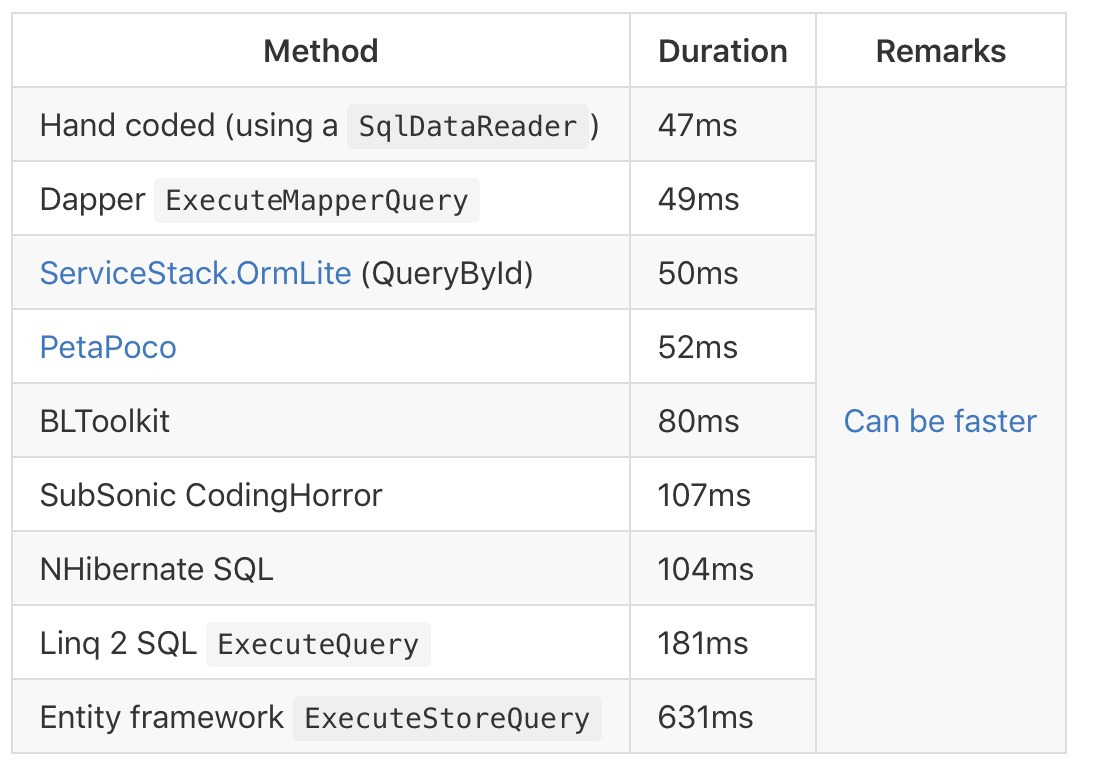The width and height of the screenshot is (1097, 768).
Task: Click the Duration column header
Action: (722, 51)
